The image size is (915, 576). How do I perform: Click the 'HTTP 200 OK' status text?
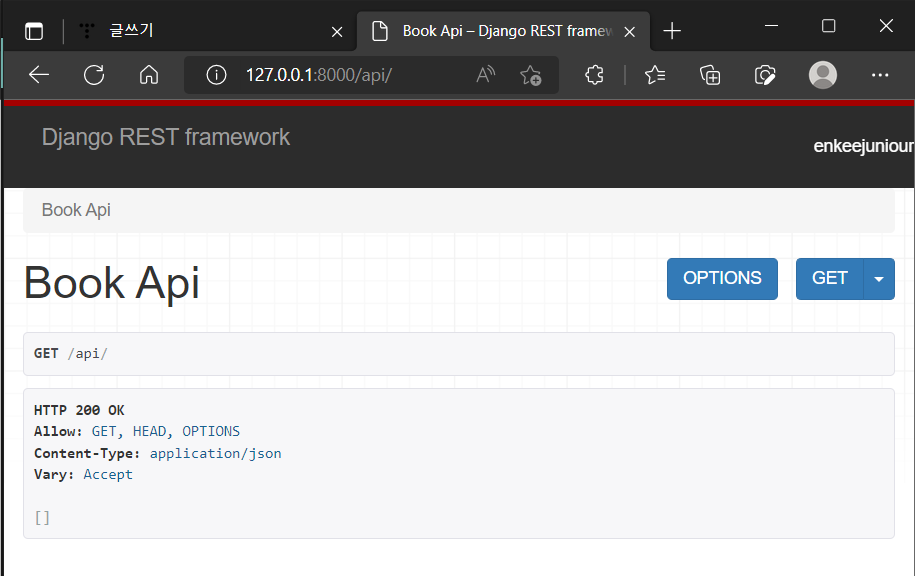click(x=79, y=410)
